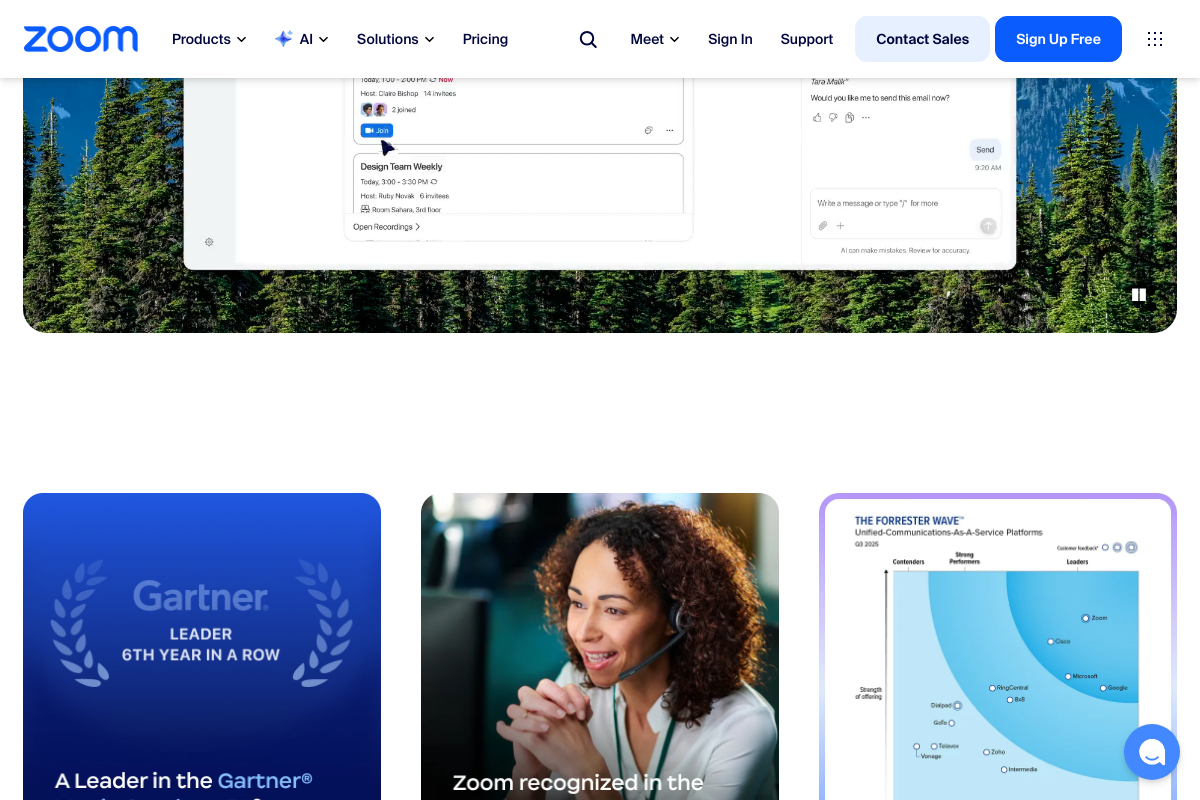Pause the hero carousel animation

coord(1139,295)
